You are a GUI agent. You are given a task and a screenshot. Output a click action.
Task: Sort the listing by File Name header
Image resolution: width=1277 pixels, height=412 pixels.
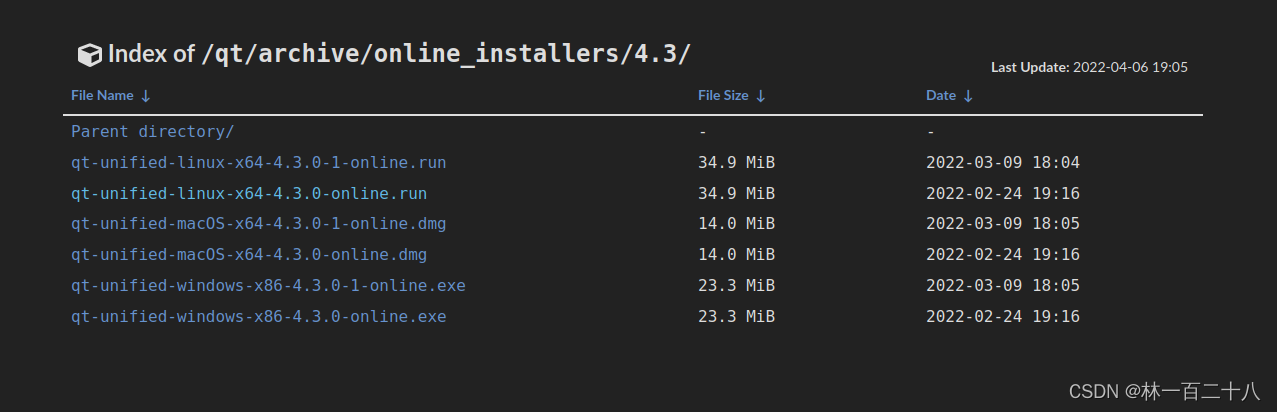coord(102,96)
